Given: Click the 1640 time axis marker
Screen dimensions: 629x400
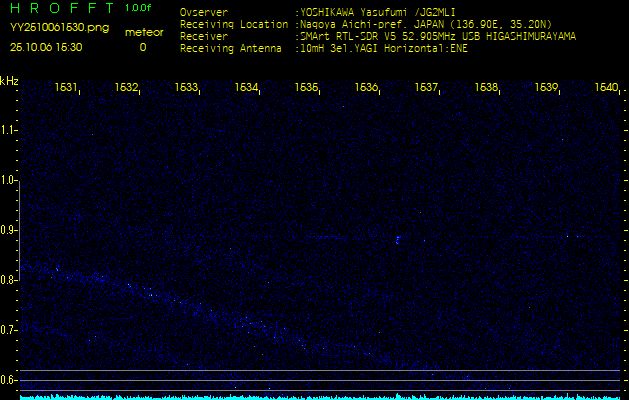Looking at the screenshot, I should coord(607,87).
